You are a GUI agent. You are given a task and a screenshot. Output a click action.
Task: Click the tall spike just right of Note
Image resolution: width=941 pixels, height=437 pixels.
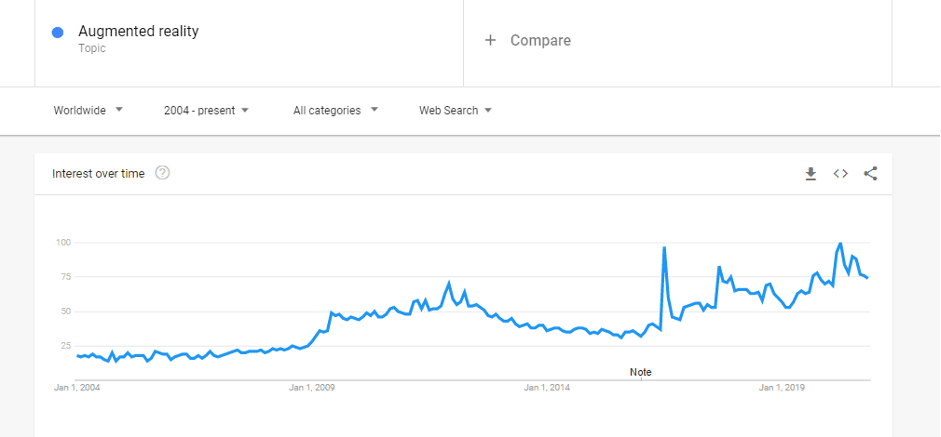664,248
